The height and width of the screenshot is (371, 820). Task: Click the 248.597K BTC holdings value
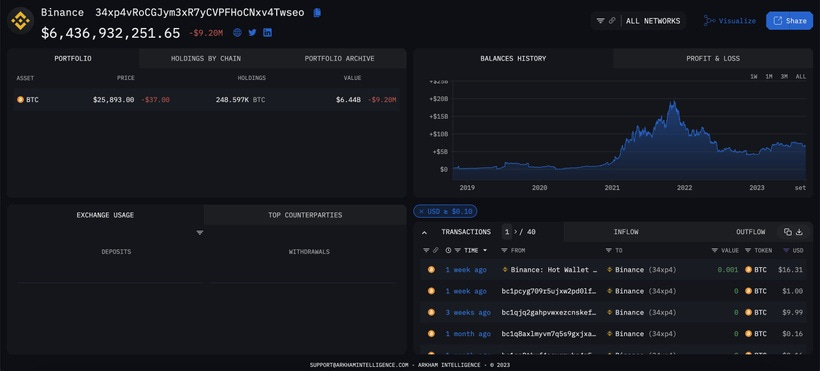coord(241,99)
